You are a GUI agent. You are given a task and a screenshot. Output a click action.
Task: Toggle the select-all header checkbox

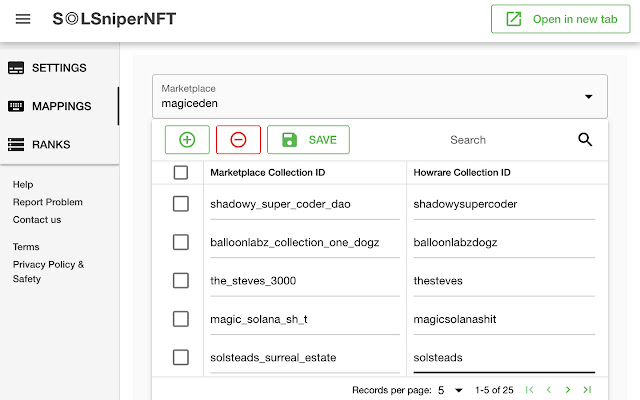click(x=181, y=173)
